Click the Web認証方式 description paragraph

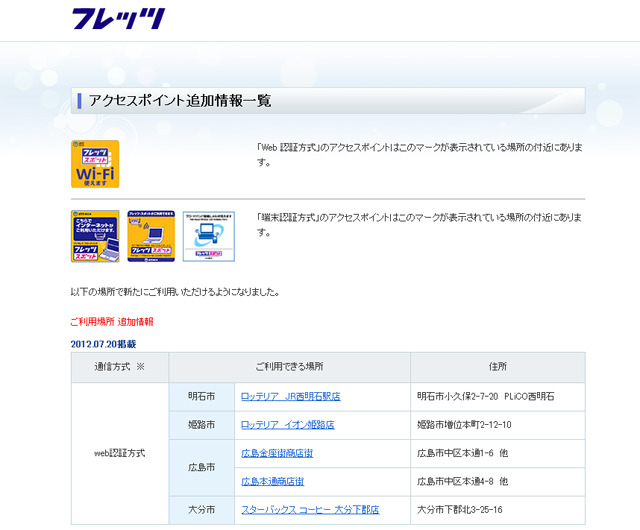pos(420,155)
